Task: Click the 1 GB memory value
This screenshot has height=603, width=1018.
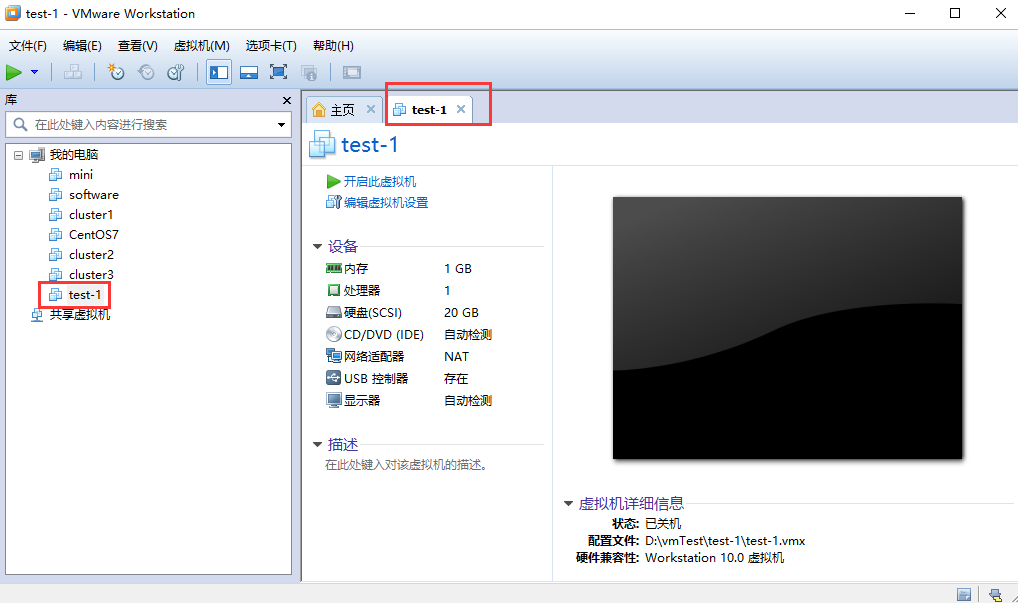Action: (x=458, y=269)
